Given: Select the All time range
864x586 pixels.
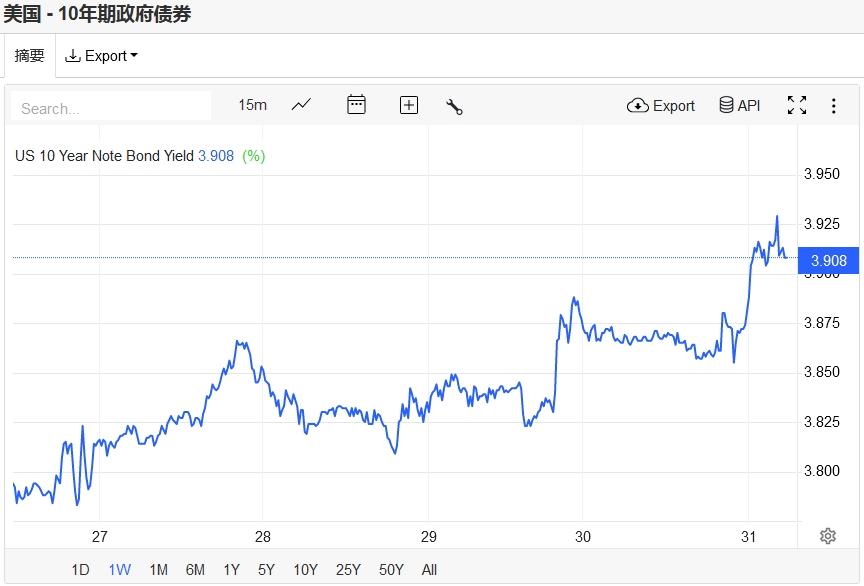Looking at the screenshot, I should (x=429, y=570).
